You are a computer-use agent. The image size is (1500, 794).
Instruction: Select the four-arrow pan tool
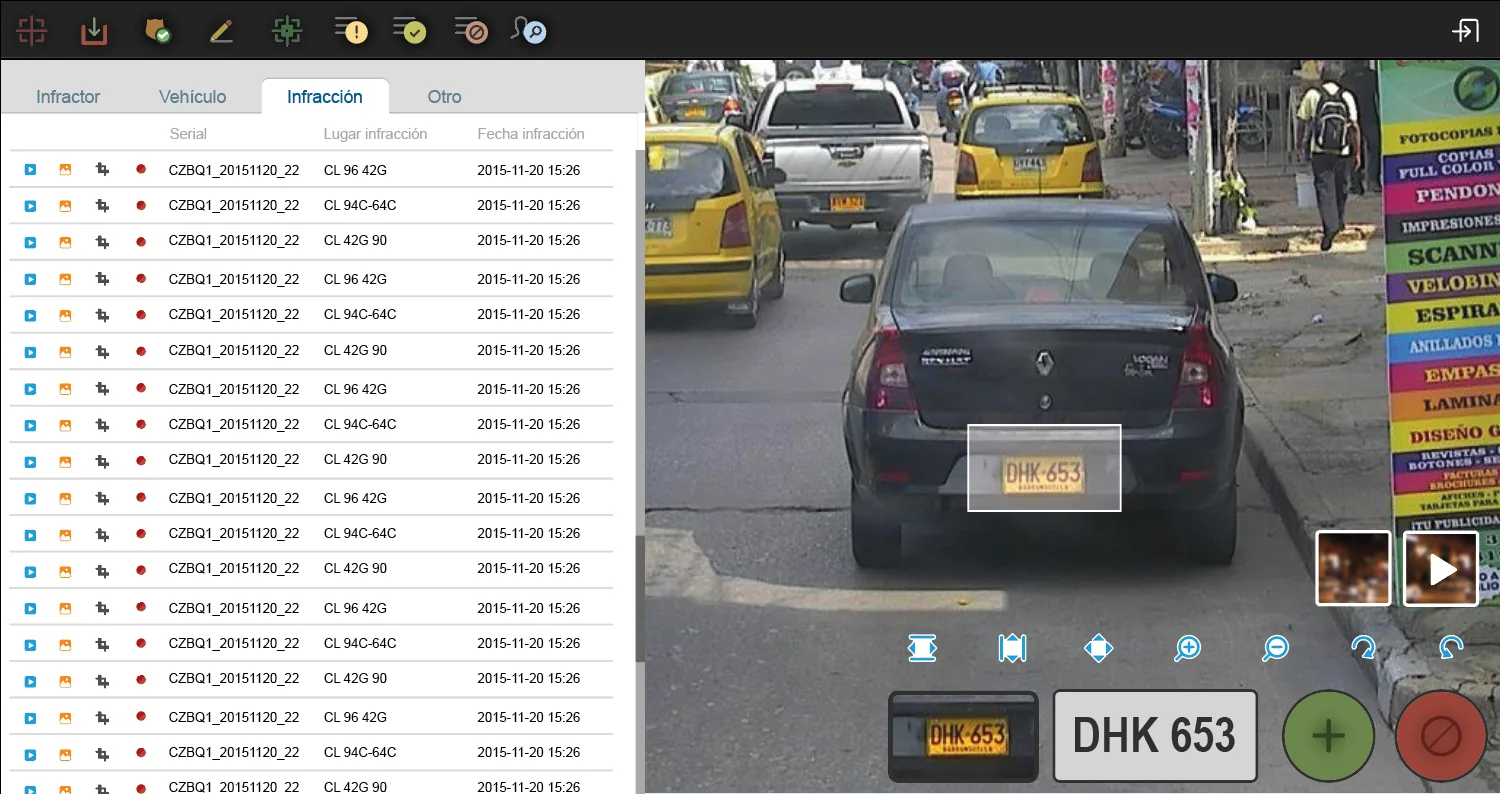click(1098, 648)
